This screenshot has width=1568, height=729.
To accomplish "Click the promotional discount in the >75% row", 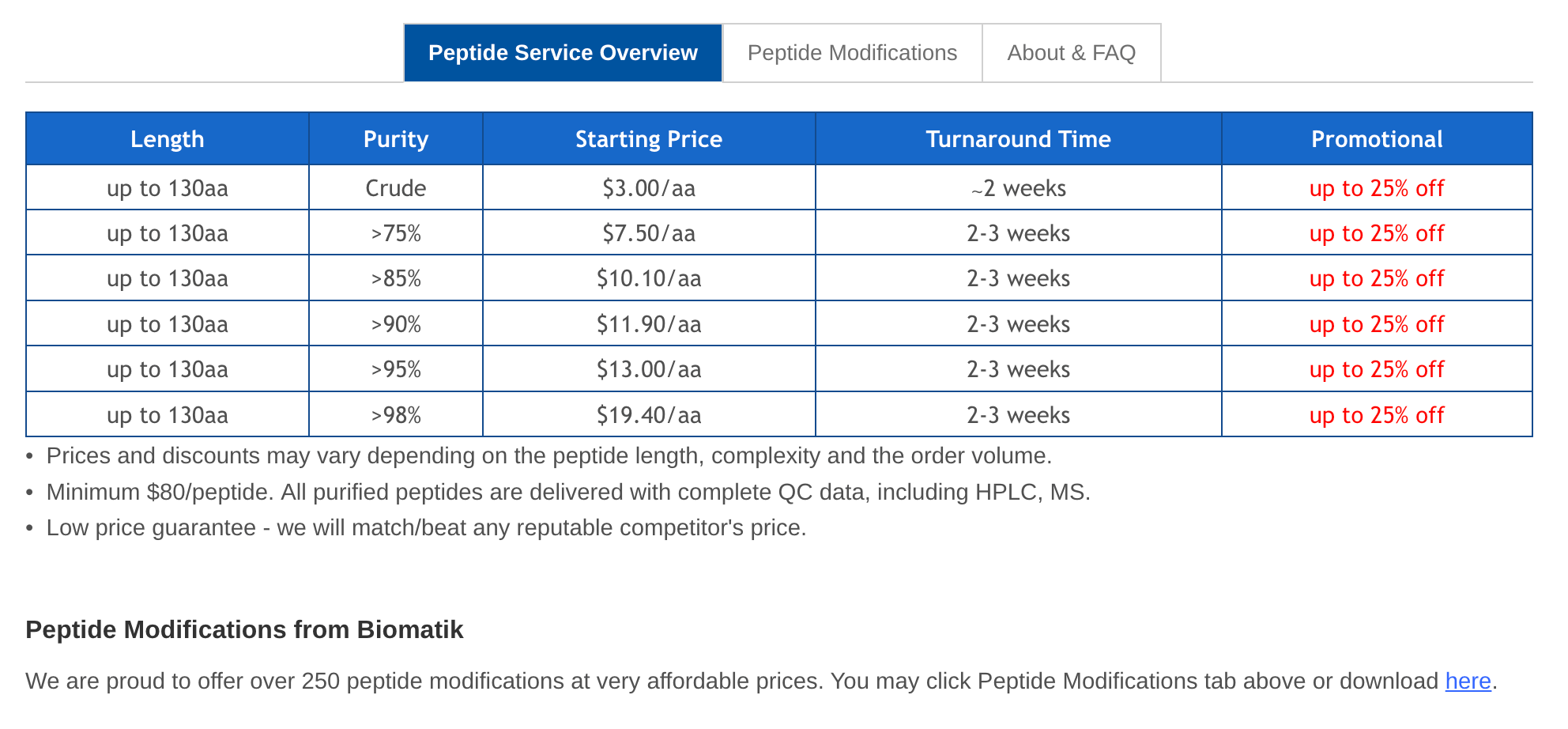I will pyautogui.click(x=1377, y=233).
